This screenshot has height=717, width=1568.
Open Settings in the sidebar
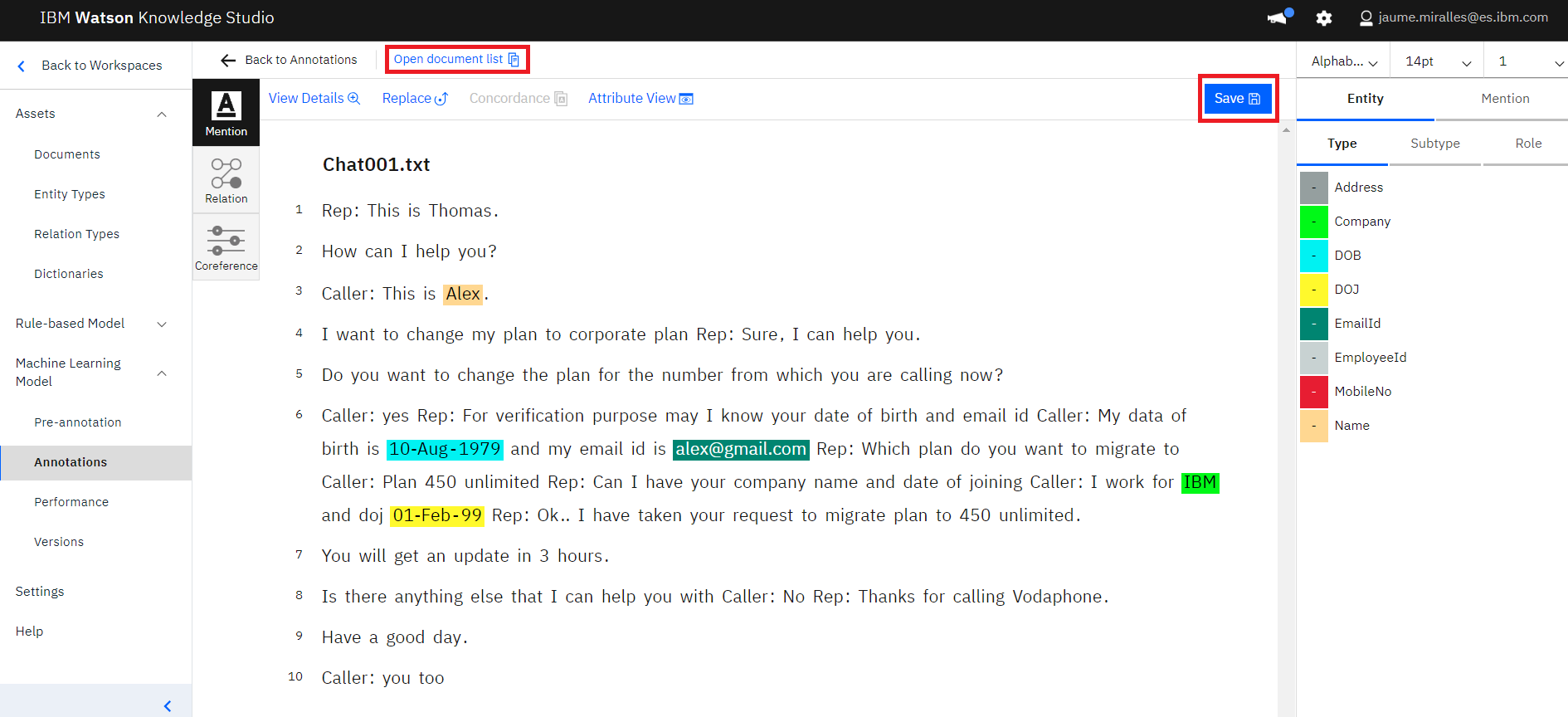click(40, 592)
